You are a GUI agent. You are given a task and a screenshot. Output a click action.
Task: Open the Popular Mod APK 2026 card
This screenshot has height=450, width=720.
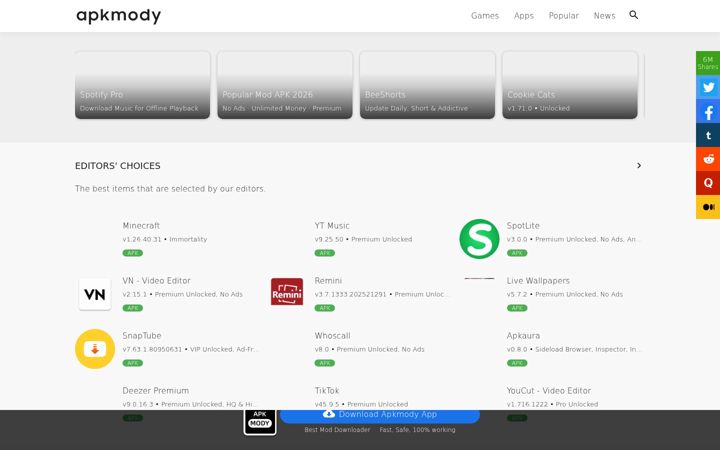285,85
